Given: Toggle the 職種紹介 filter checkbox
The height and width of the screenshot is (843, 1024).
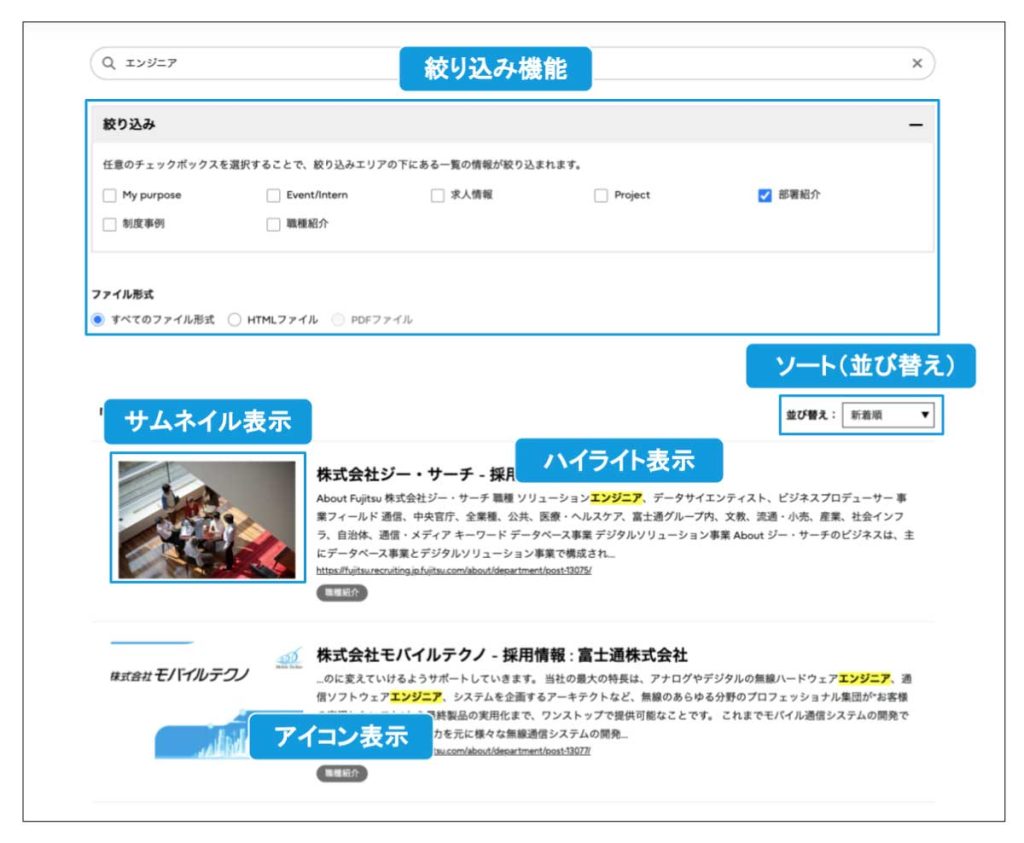Looking at the screenshot, I should (x=273, y=224).
